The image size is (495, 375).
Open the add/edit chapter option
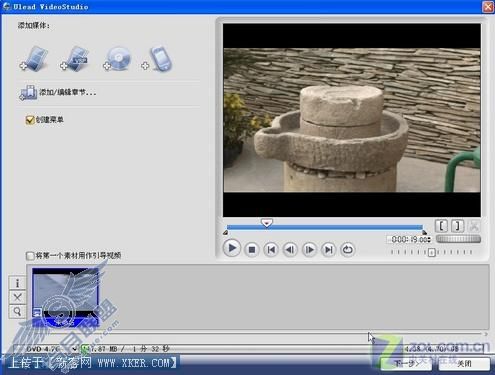click(58, 93)
